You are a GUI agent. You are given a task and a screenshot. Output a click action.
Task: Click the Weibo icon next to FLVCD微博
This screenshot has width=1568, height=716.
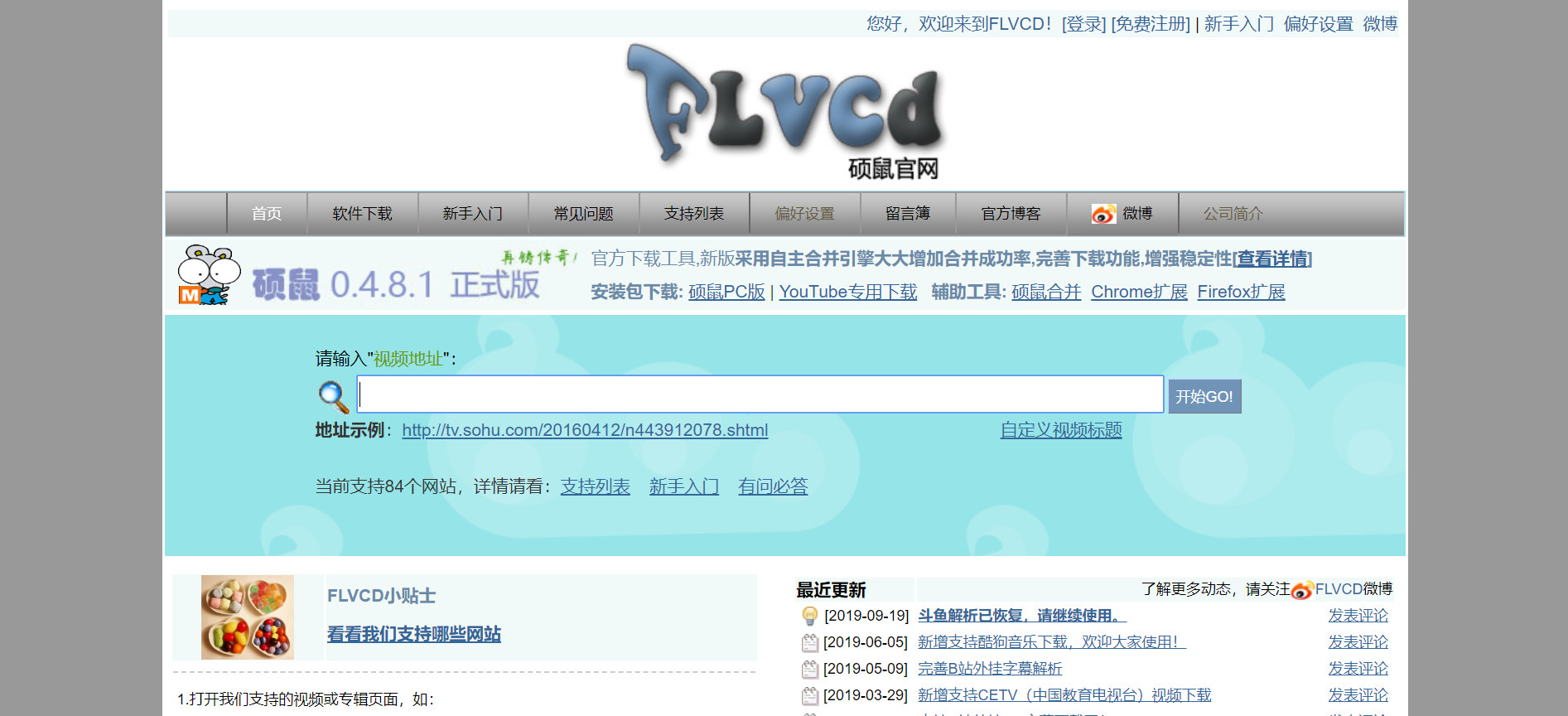point(1302,589)
